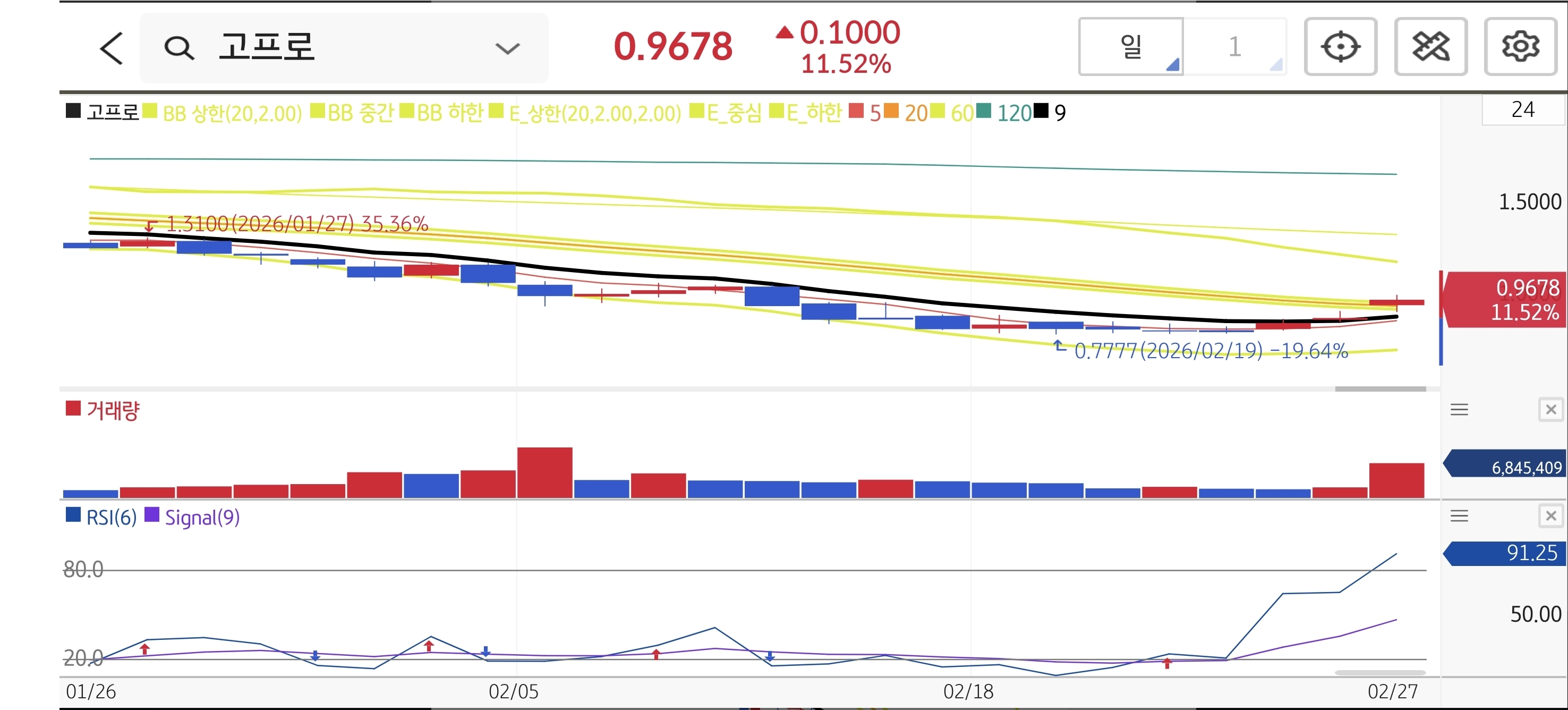Screen dimensions: 1568x710
Task: Close the volume indicator panel
Action: pos(1550,410)
